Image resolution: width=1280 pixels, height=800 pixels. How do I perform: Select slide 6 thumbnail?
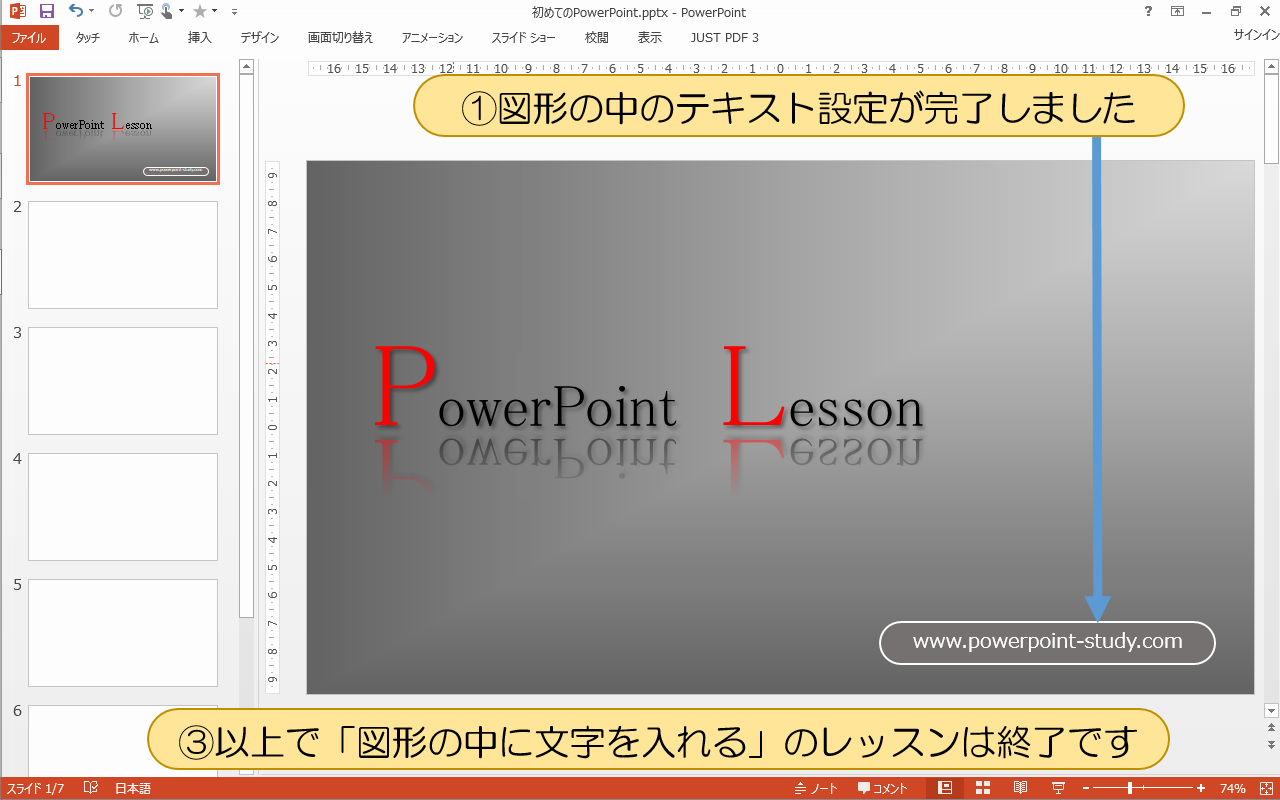pyautogui.click(x=123, y=740)
